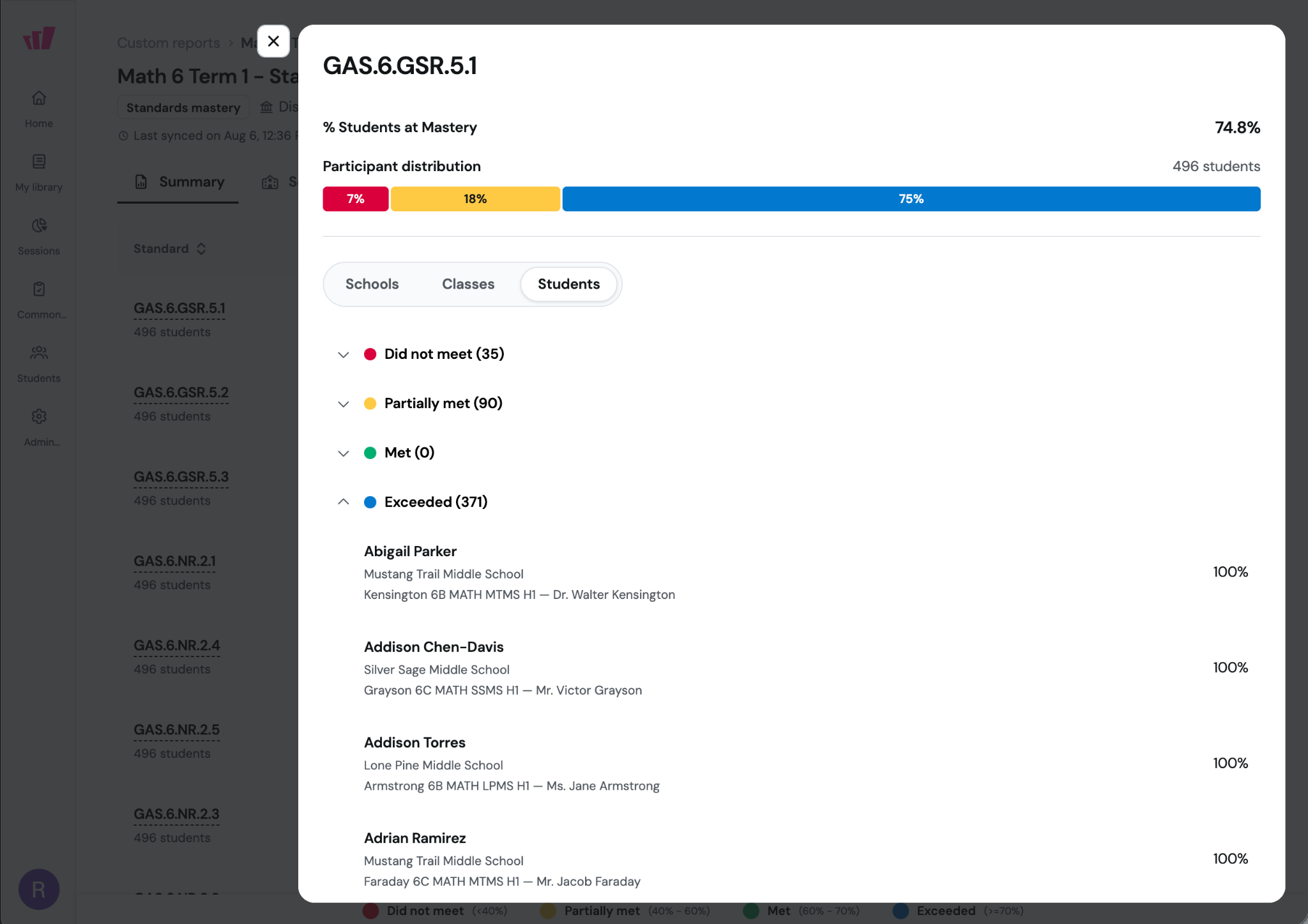The image size is (1308, 924).
Task: Expand the Partially met group
Action: (344, 404)
